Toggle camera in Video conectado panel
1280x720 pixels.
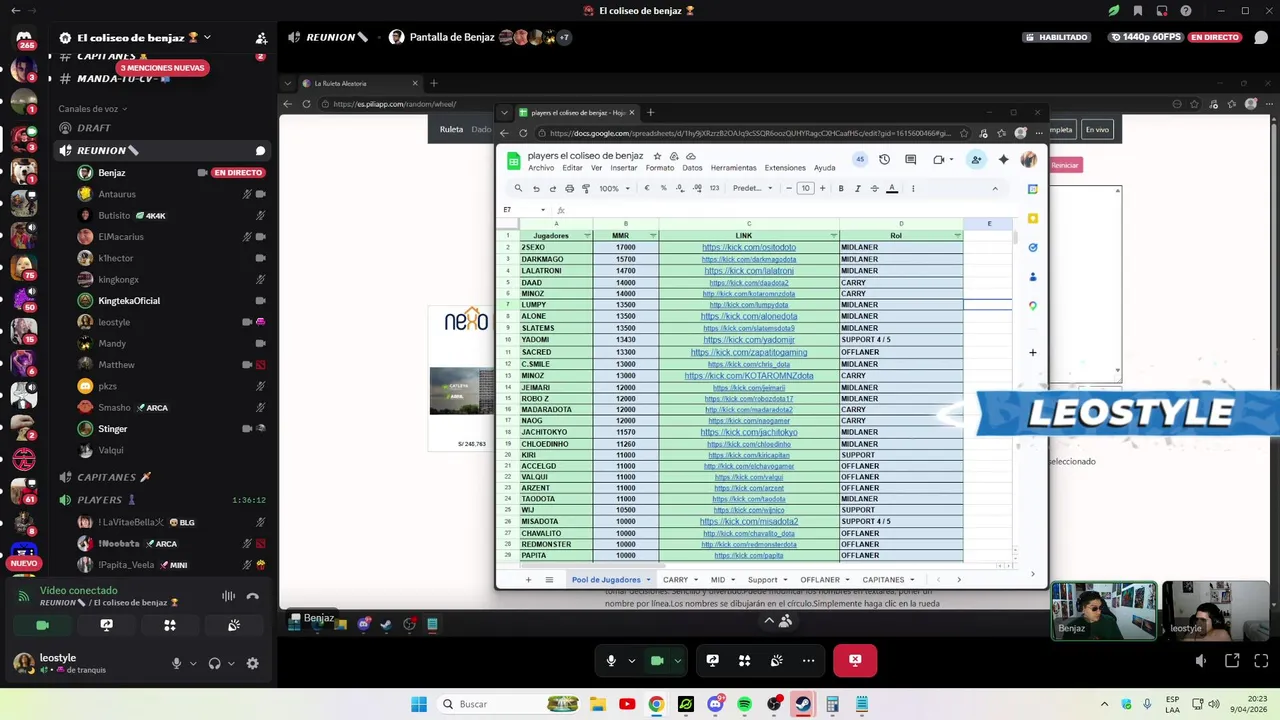(x=42, y=625)
